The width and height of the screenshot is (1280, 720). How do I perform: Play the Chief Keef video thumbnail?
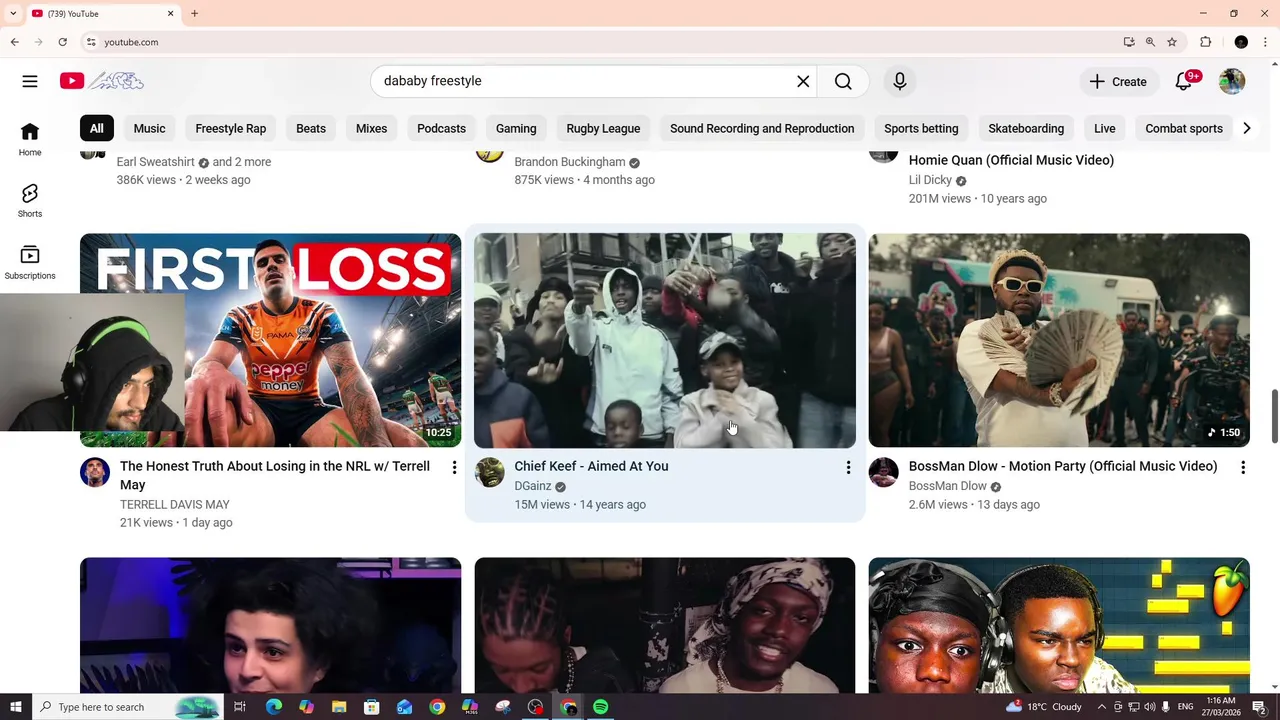[665, 340]
